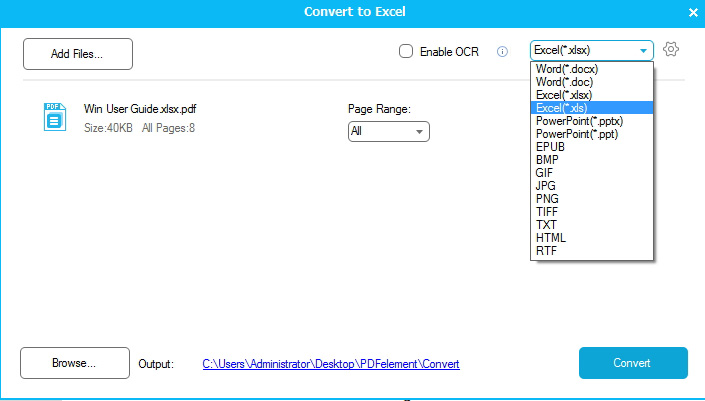Open the conversion settings gear icon
Image resolution: width=705 pixels, height=401 pixels.
click(x=670, y=49)
